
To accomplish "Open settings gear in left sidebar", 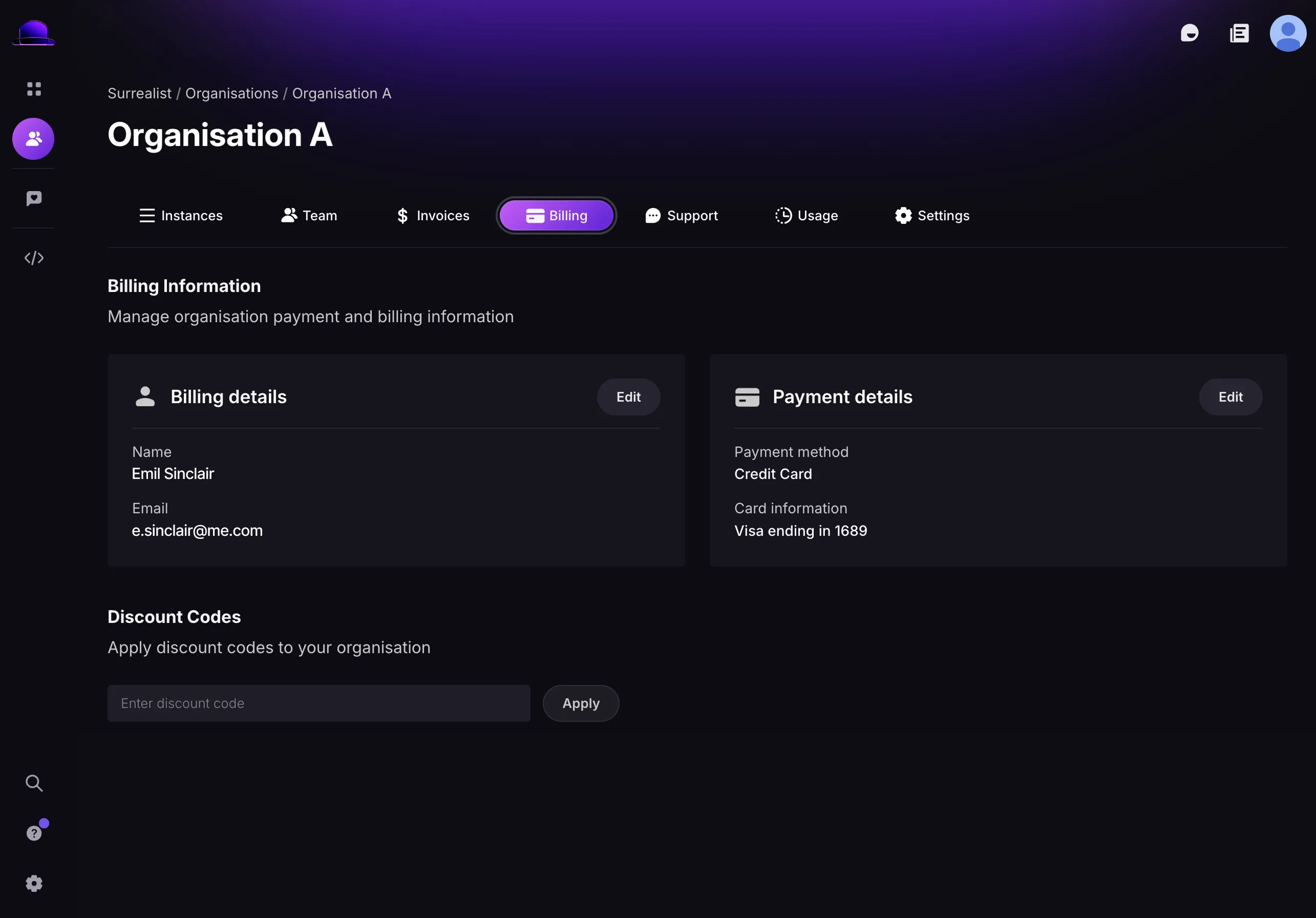I will [x=34, y=884].
